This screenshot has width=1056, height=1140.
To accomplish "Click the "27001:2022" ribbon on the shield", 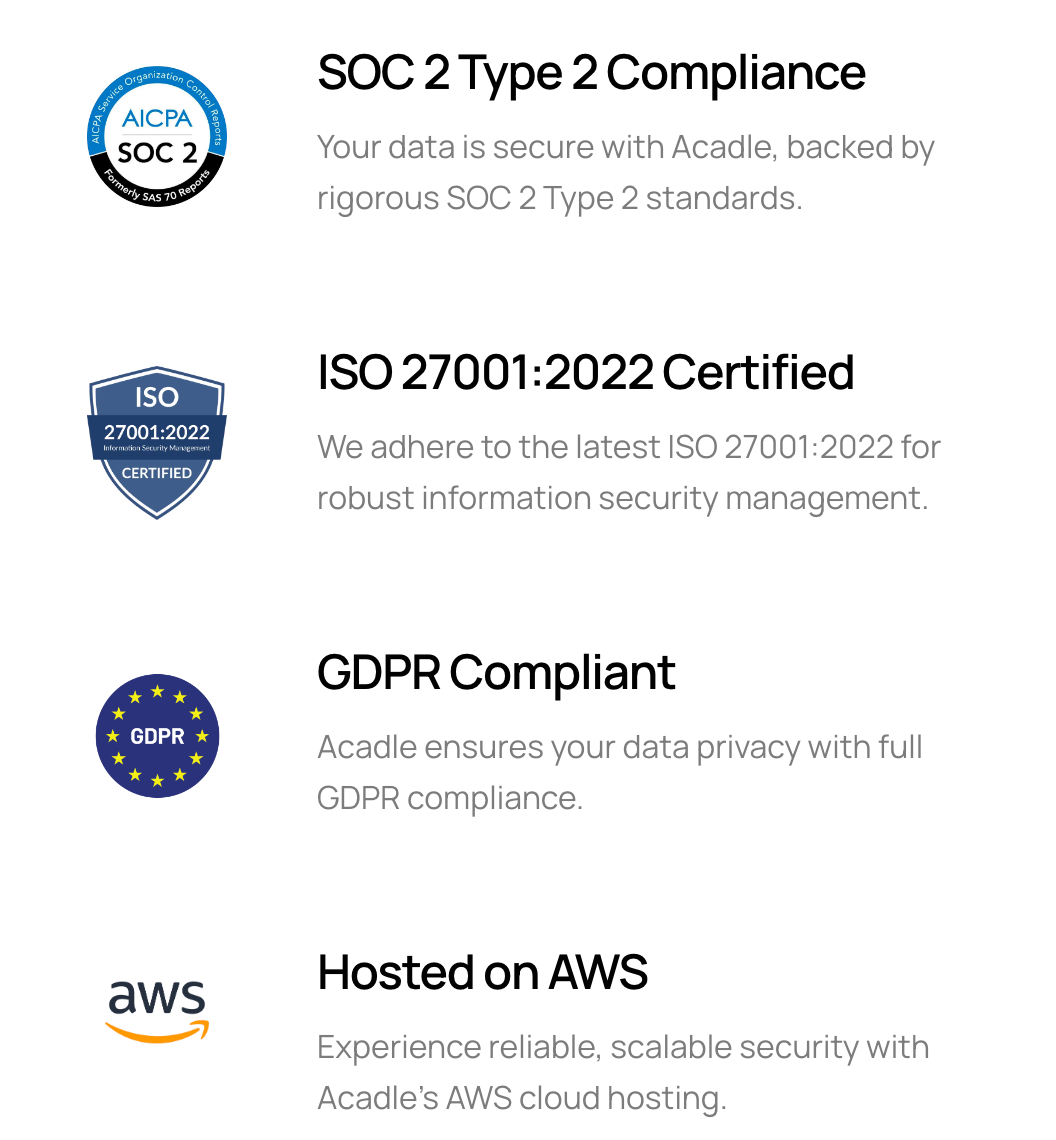I will click(157, 434).
